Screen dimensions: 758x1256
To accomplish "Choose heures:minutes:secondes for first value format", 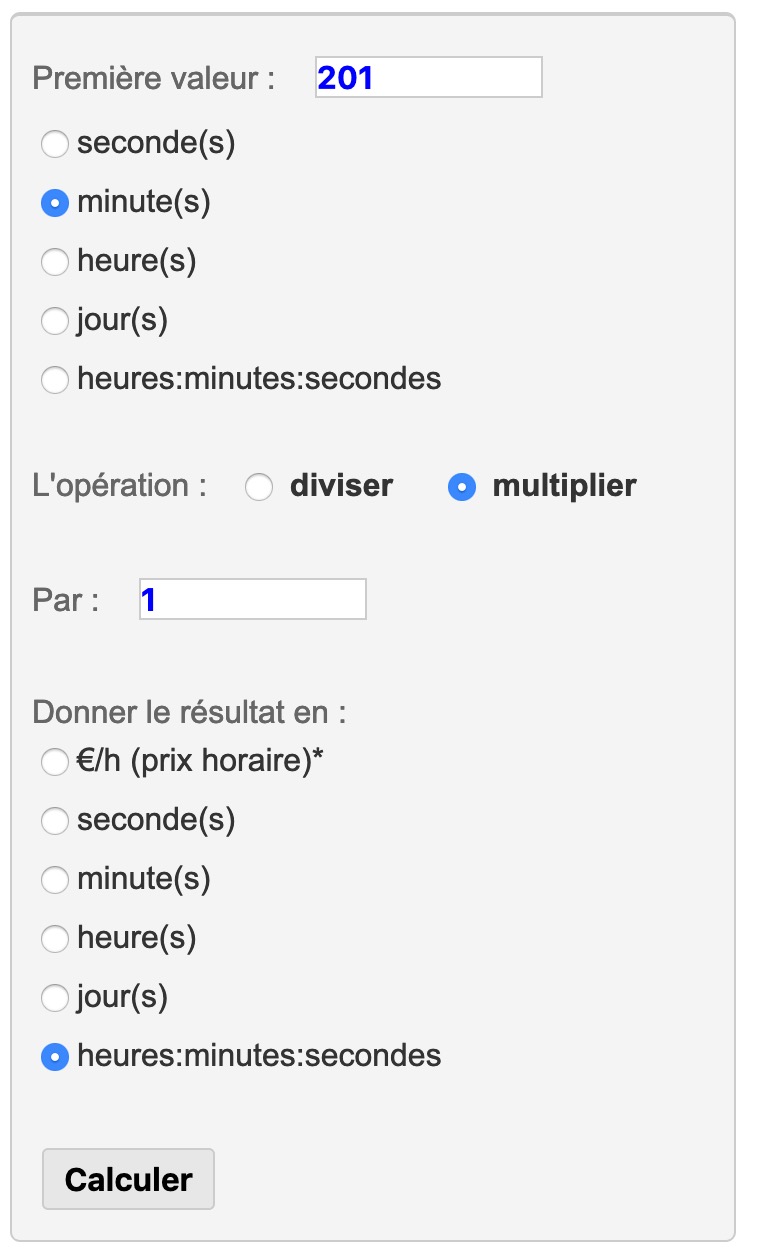I will point(55,380).
